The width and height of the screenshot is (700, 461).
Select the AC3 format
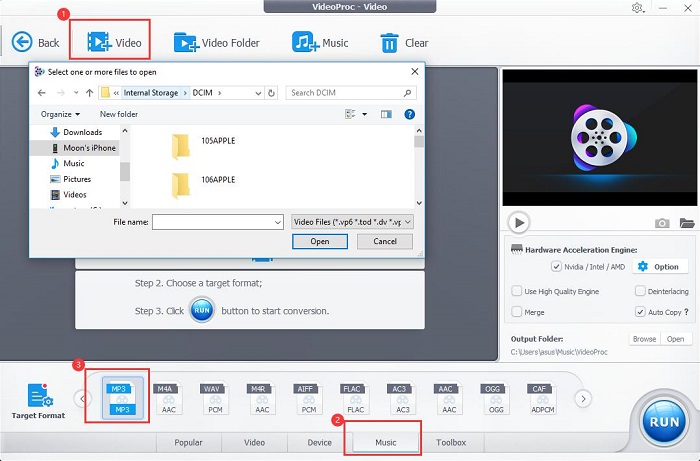pos(402,398)
